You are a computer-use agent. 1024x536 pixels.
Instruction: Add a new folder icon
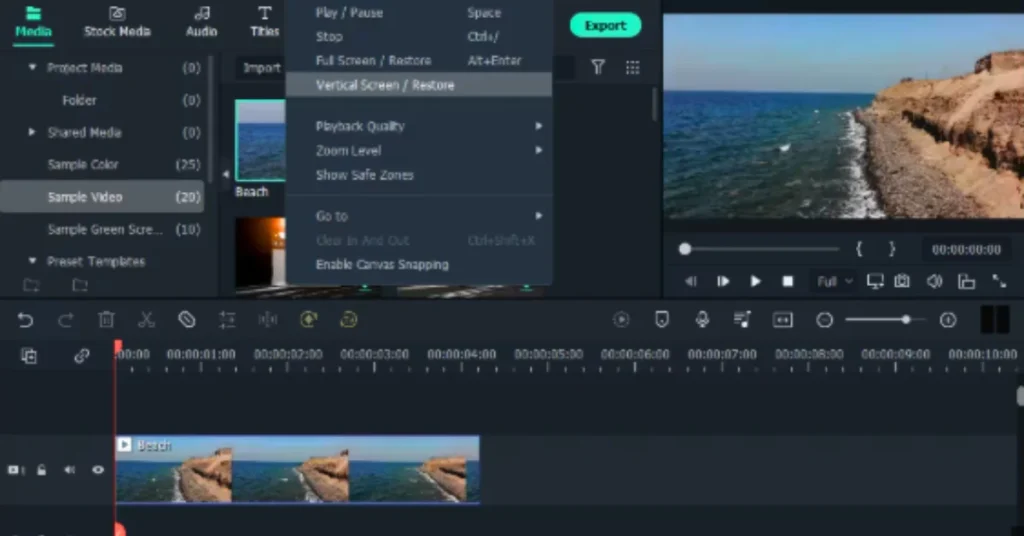(x=31, y=285)
